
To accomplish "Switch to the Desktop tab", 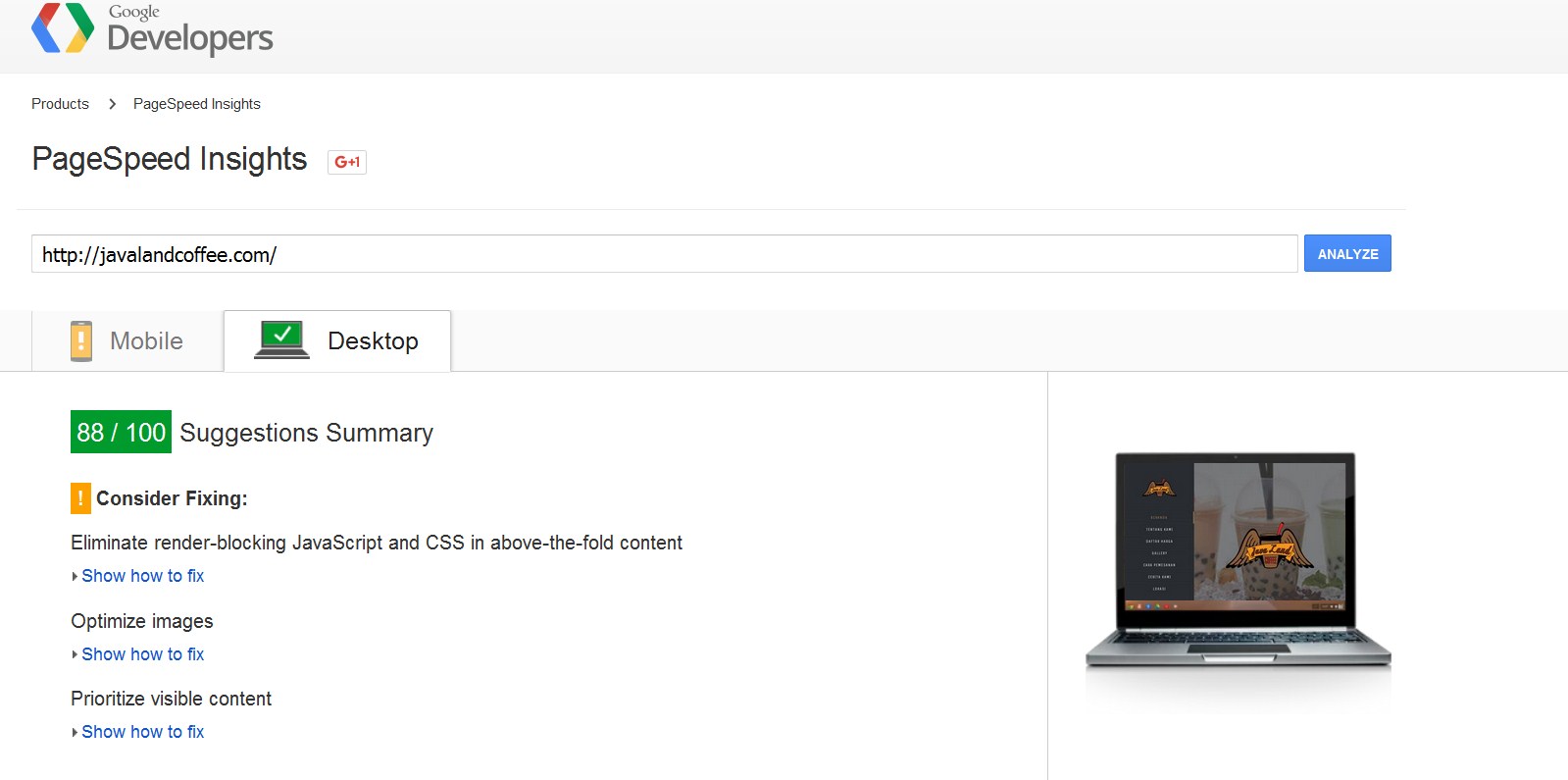I will coord(337,341).
